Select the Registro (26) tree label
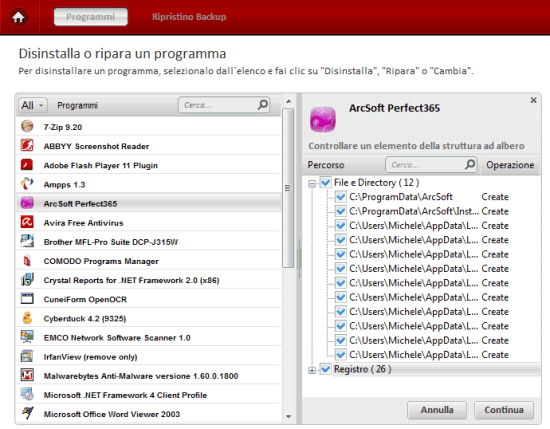 pos(362,369)
